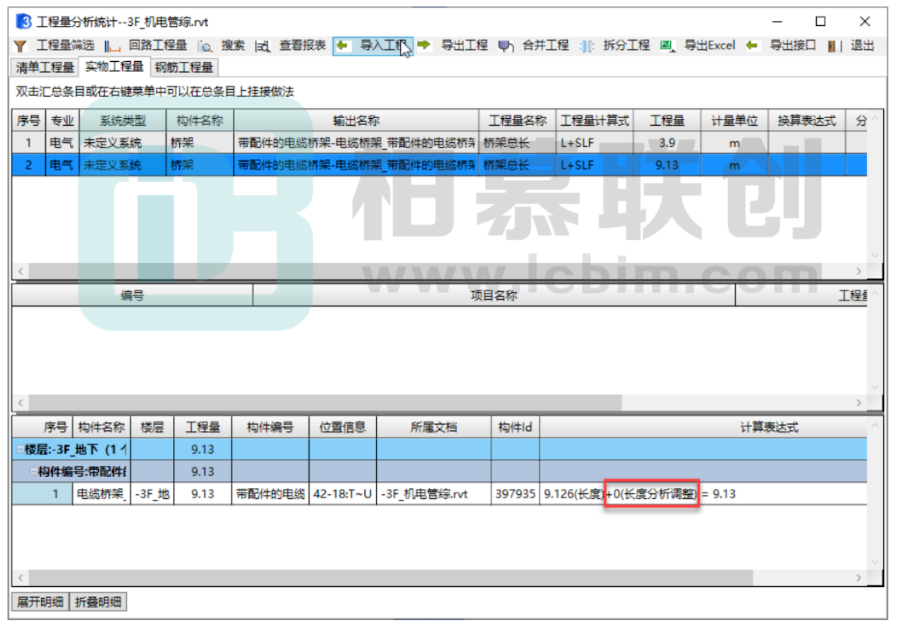Click the 导出工程 green arrow icon
This screenshot has width=898, height=627.
point(424,45)
